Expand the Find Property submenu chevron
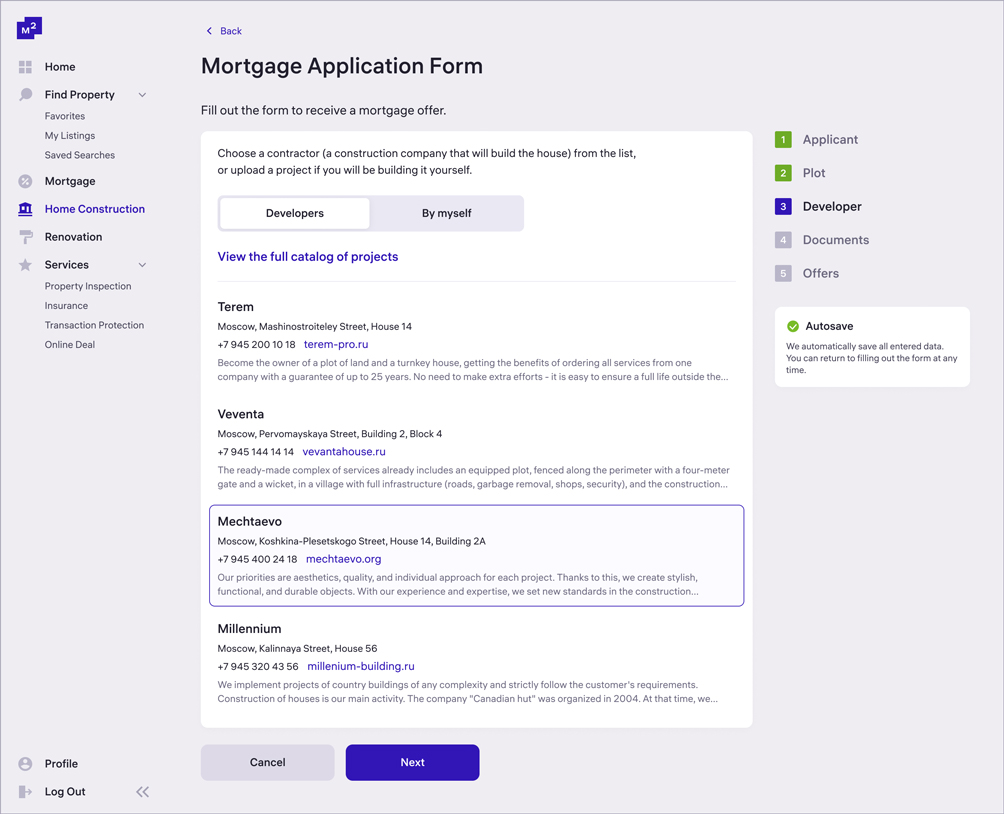Viewport: 1004px width, 814px height. pos(142,95)
